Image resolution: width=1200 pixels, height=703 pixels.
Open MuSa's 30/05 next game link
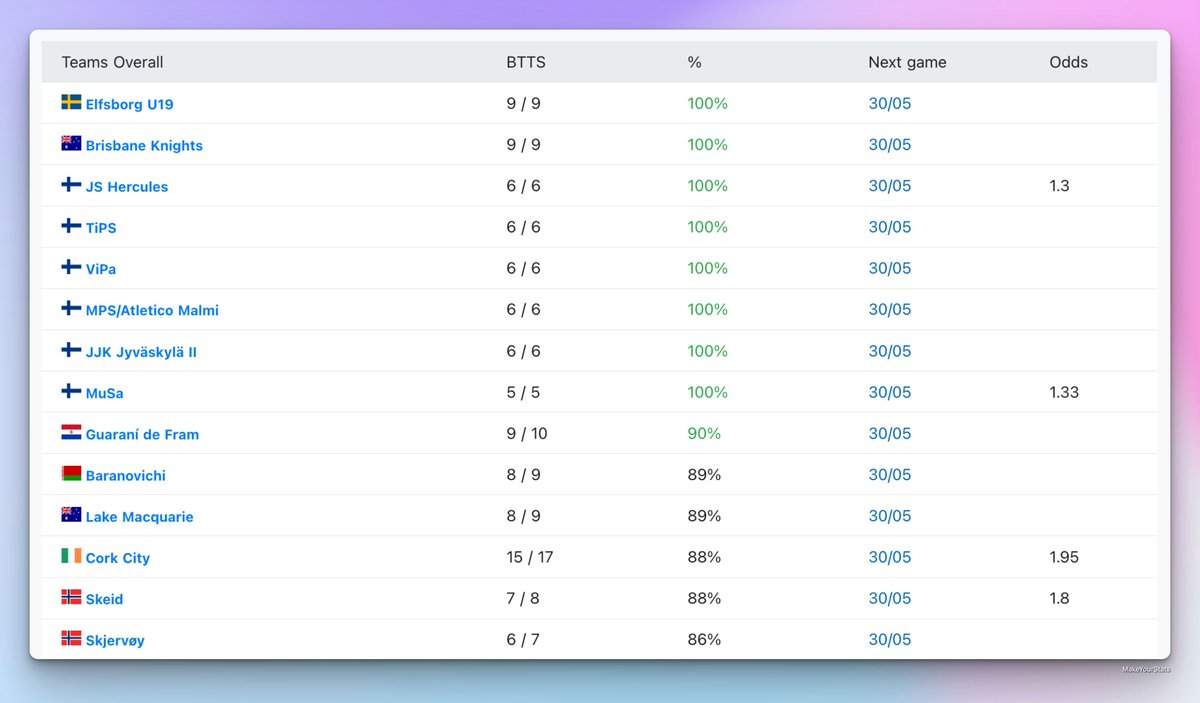point(890,392)
